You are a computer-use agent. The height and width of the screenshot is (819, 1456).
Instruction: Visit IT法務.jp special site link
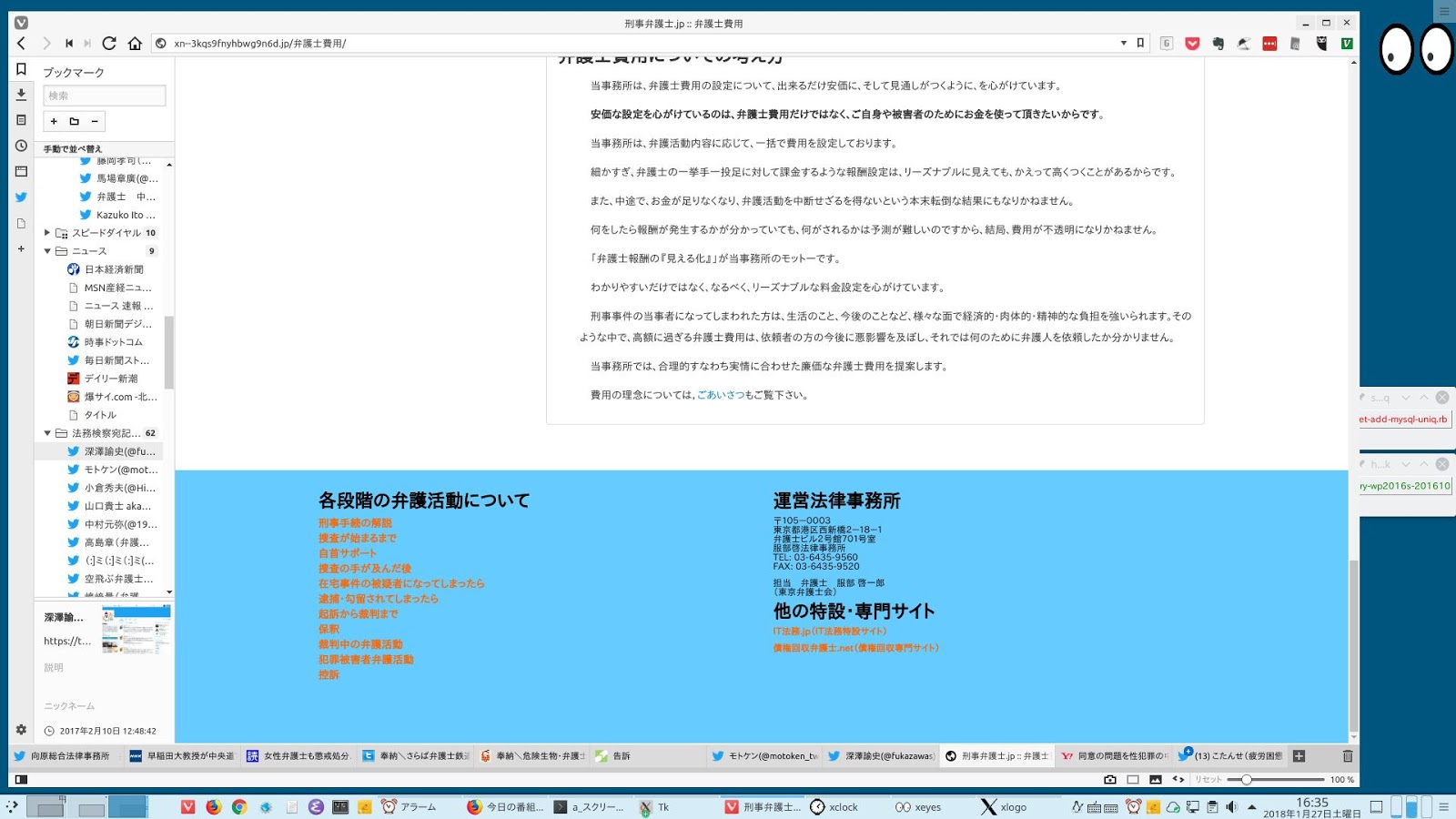(830, 631)
